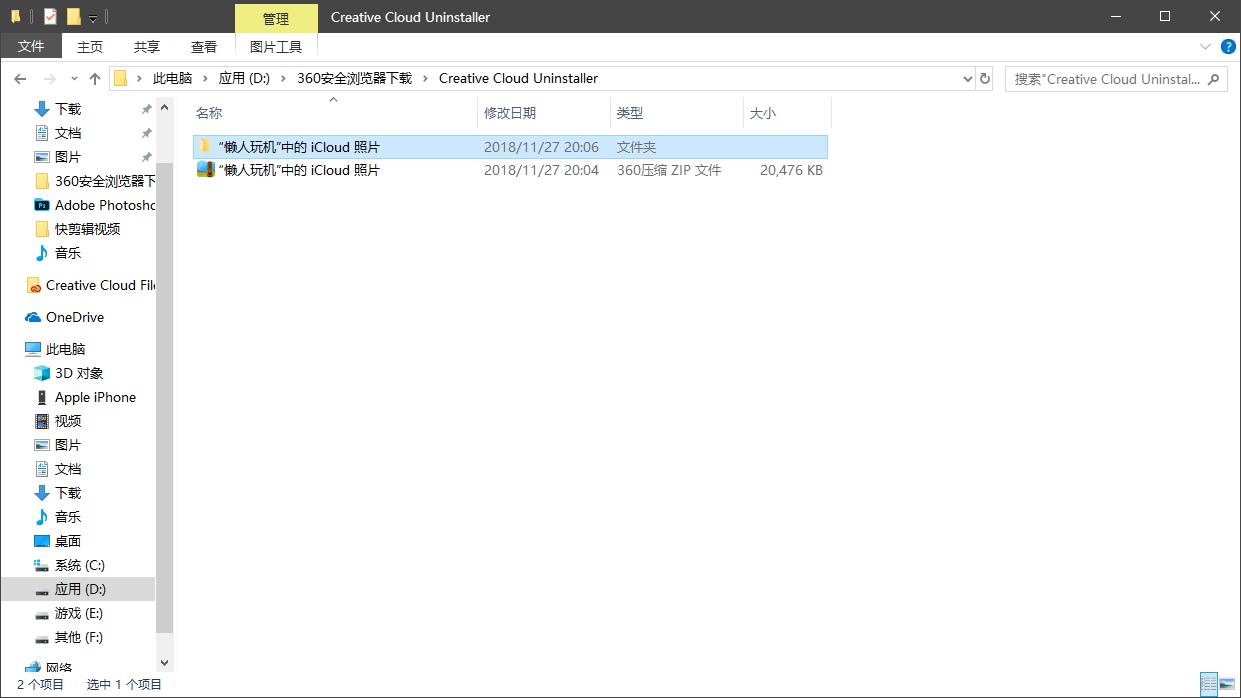The image size is (1241, 698).
Task: Open 快剪辑视频 folder in sidebar
Action: pyautogui.click(x=87, y=229)
